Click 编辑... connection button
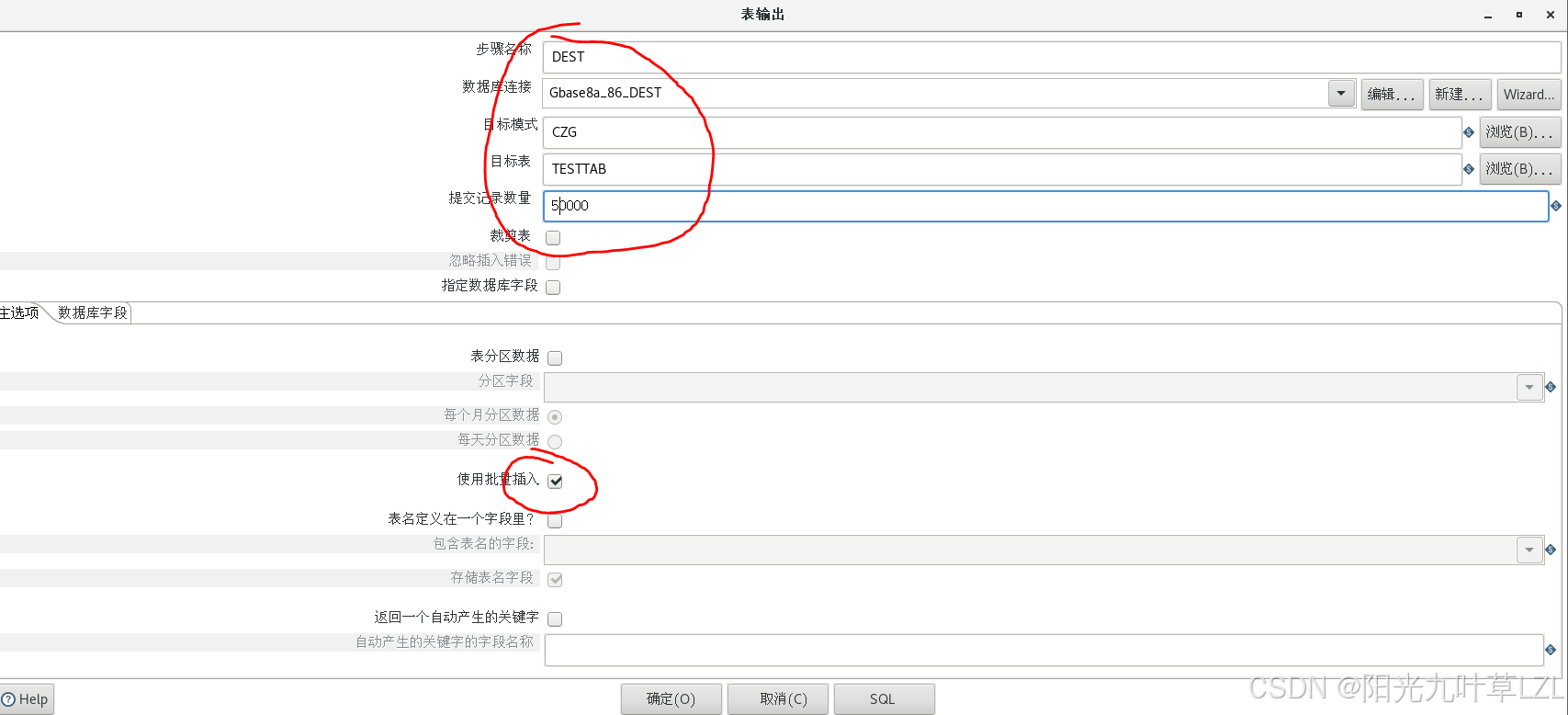 (1392, 94)
